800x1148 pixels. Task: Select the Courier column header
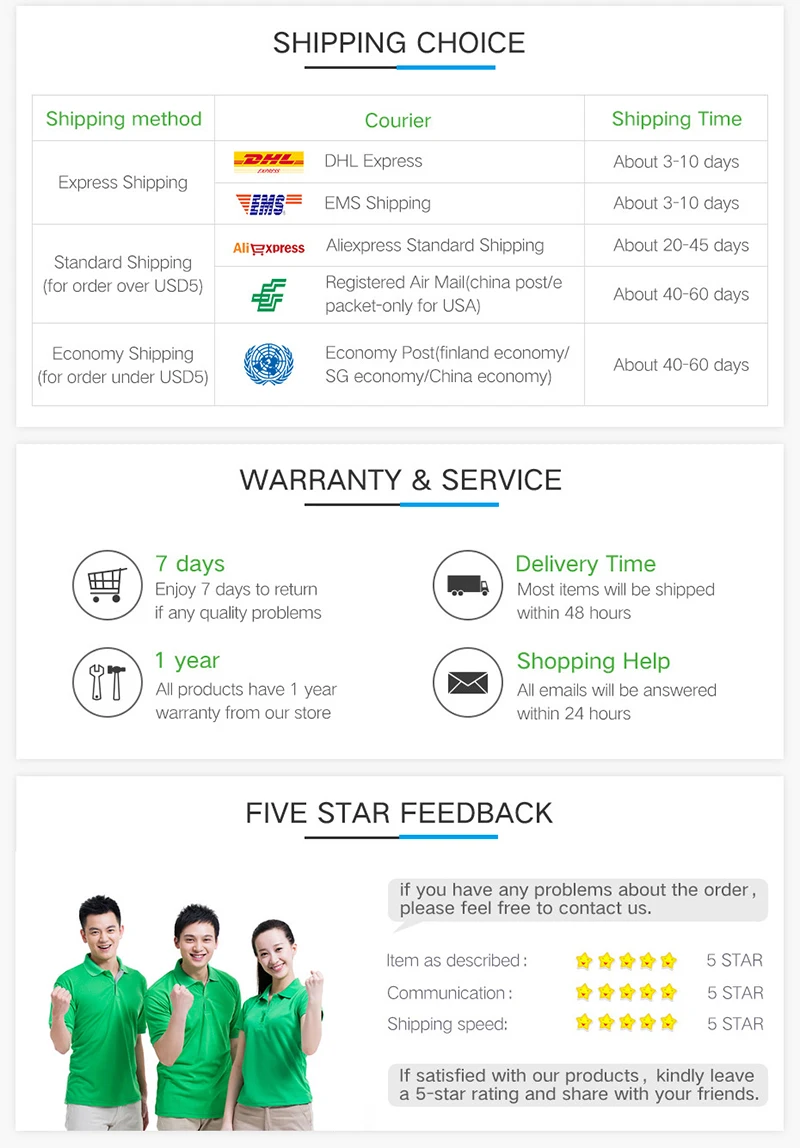pos(398,120)
